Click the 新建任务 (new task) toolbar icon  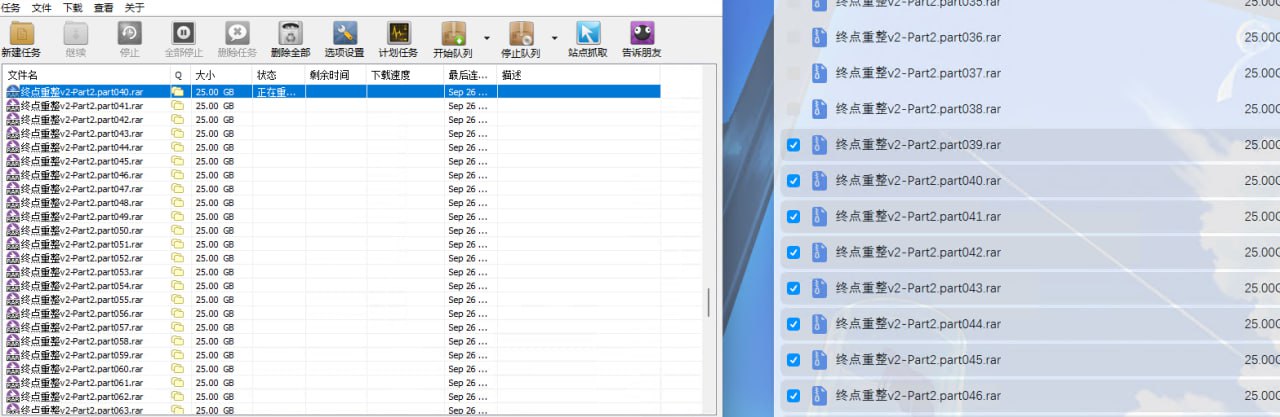pyautogui.click(x=21, y=34)
